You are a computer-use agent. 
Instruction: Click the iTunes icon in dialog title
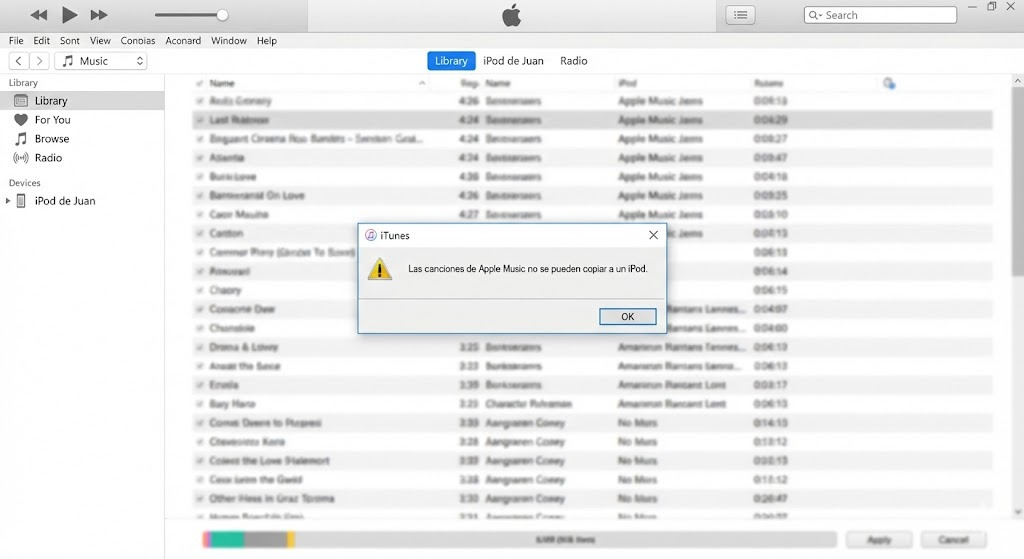coord(370,235)
